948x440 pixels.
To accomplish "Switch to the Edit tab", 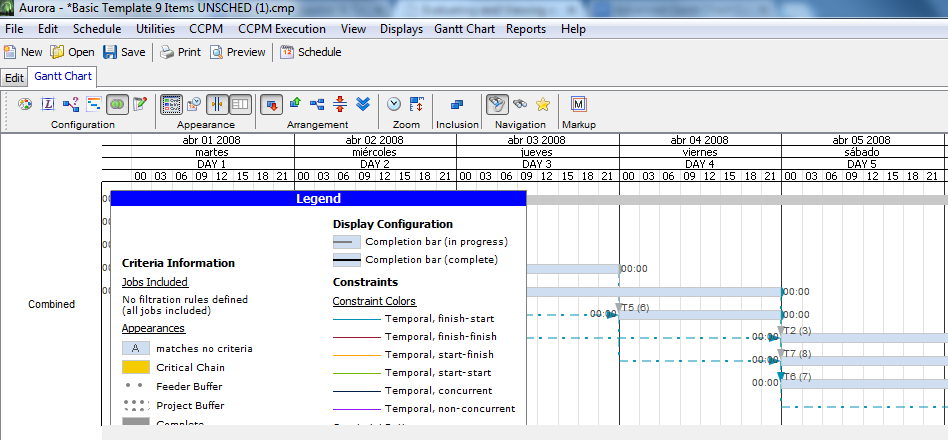I will [x=14, y=77].
